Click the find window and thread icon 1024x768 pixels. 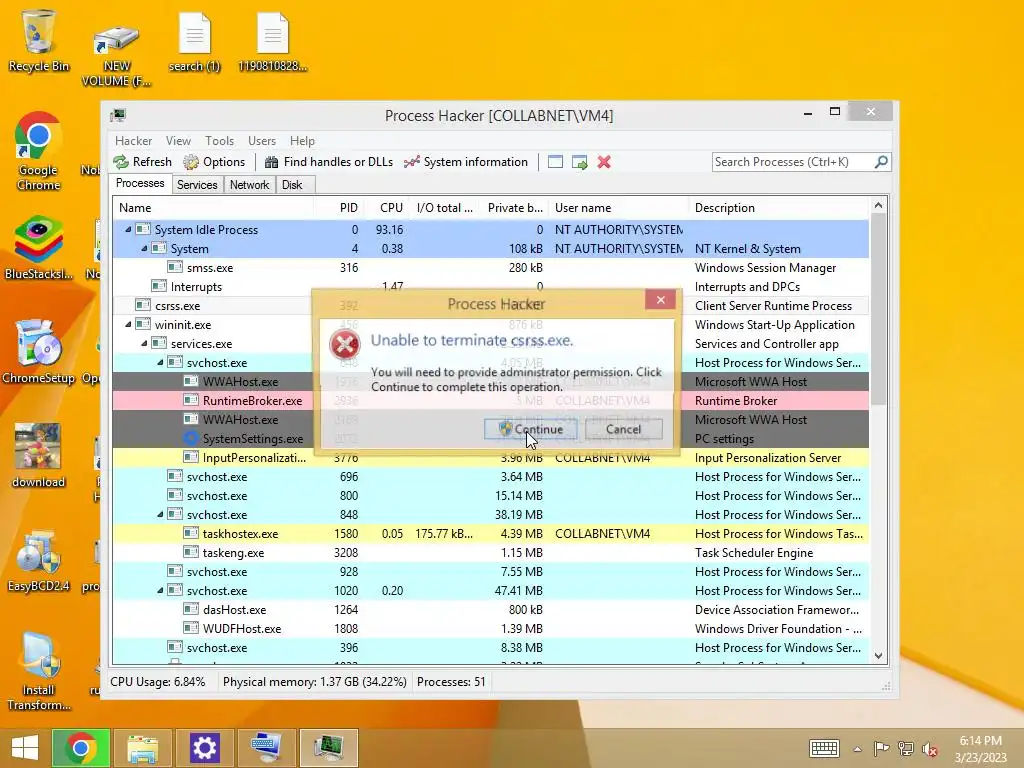pyautogui.click(x=579, y=162)
